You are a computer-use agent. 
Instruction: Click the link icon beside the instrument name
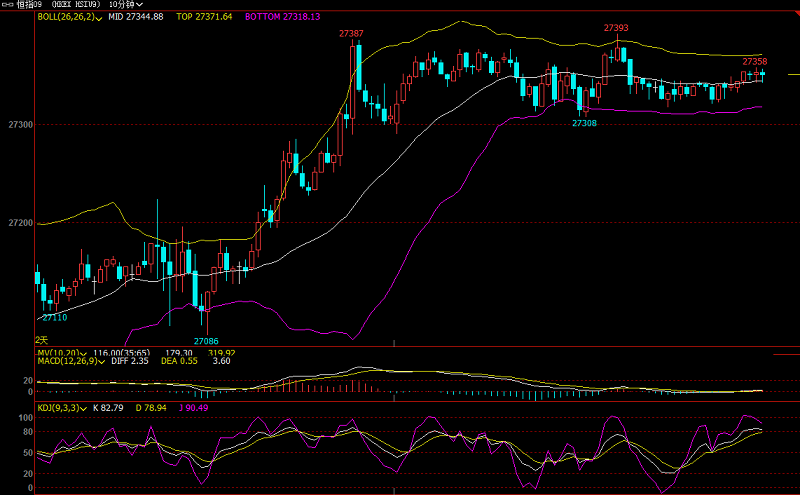(x=10, y=5)
